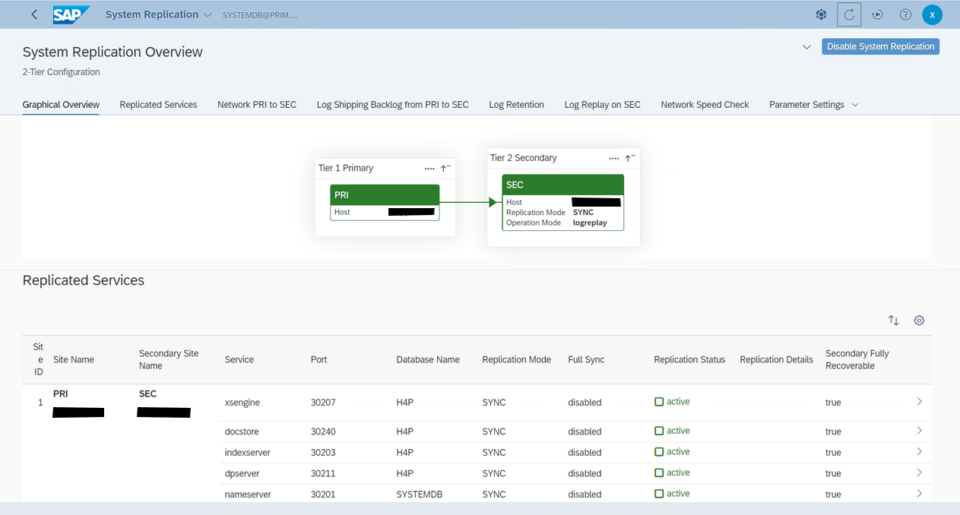960x515 pixels.
Task: Click the Database Name column header
Action: (x=427, y=359)
